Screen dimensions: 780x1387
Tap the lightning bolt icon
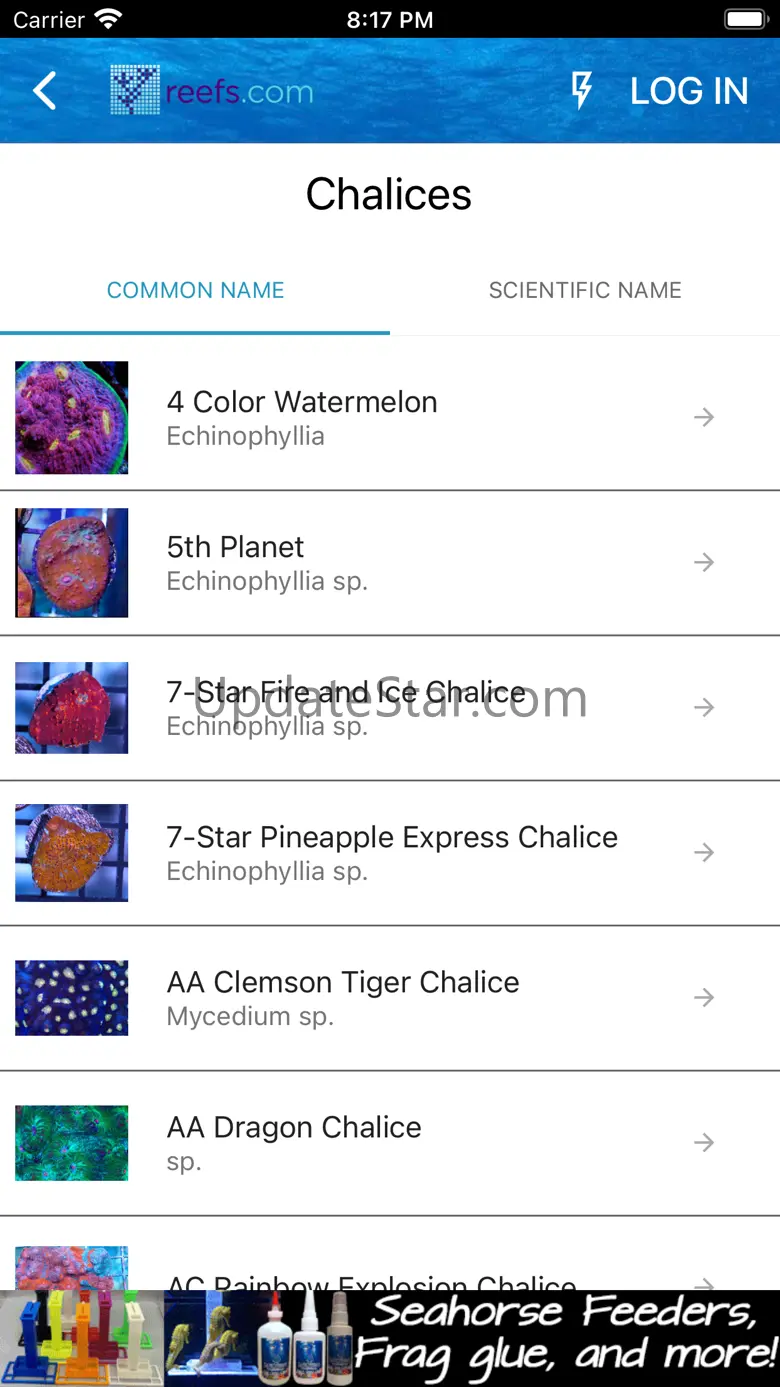581,91
